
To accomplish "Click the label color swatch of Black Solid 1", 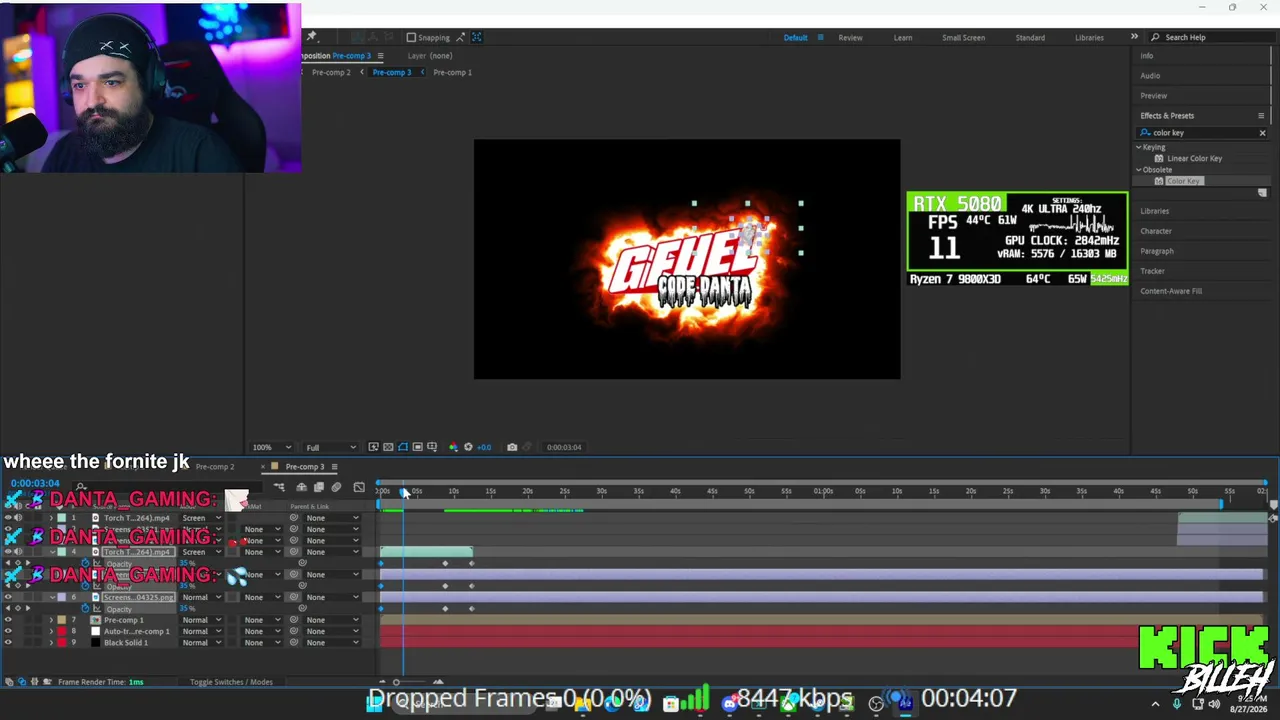I will point(61,643).
